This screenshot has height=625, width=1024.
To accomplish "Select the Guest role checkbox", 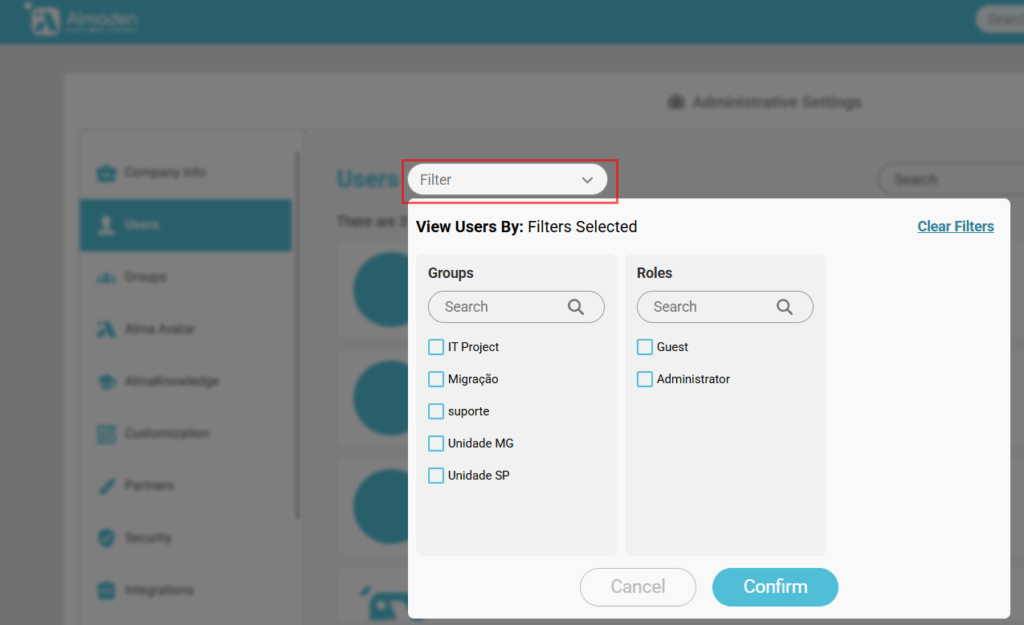I will 645,347.
